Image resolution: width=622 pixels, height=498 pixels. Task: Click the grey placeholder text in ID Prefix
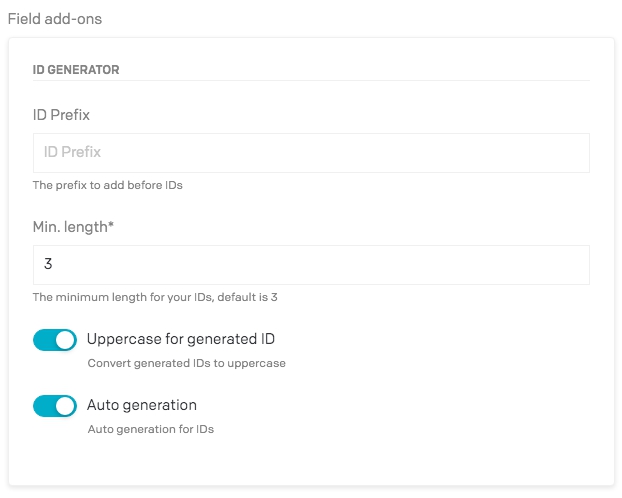(73, 153)
